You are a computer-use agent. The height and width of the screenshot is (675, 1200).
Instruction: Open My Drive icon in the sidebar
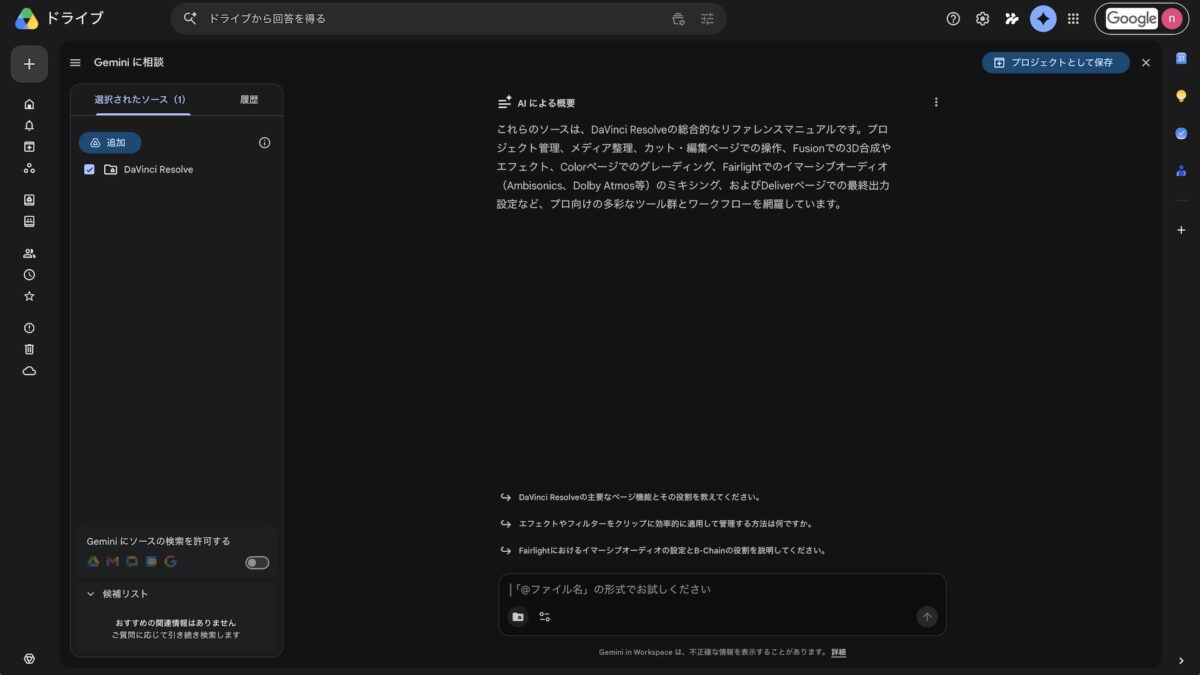(29, 200)
